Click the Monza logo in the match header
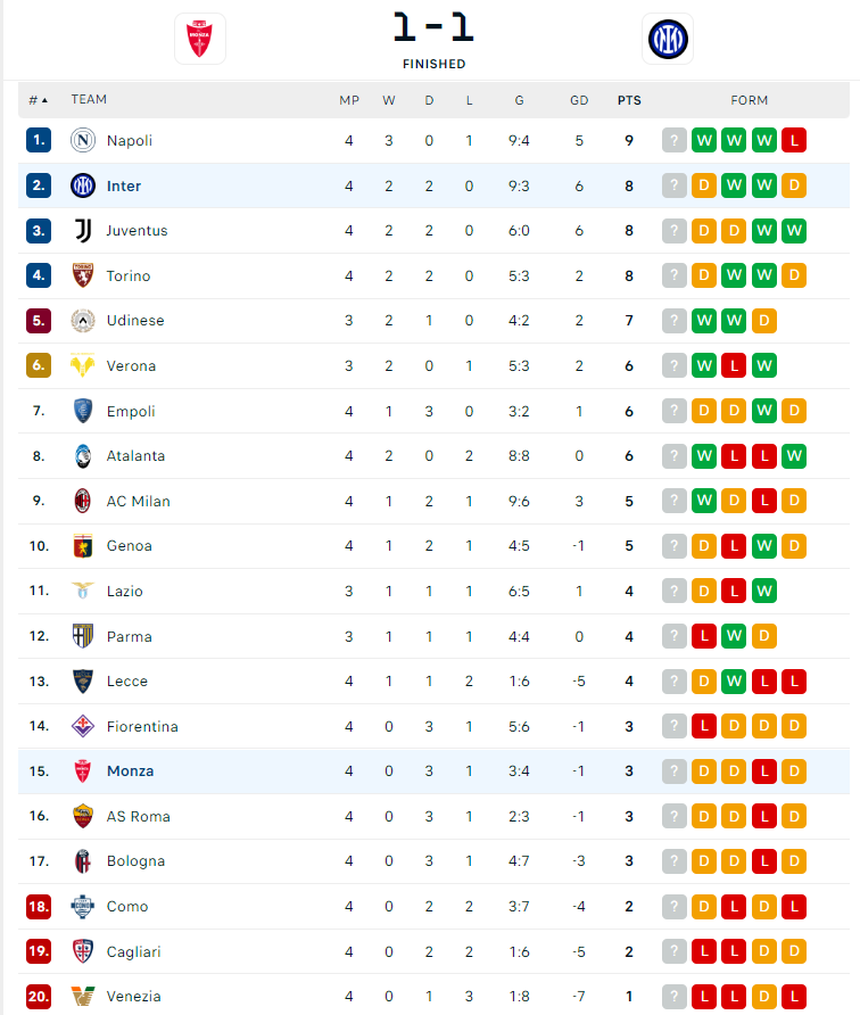 pos(200,38)
